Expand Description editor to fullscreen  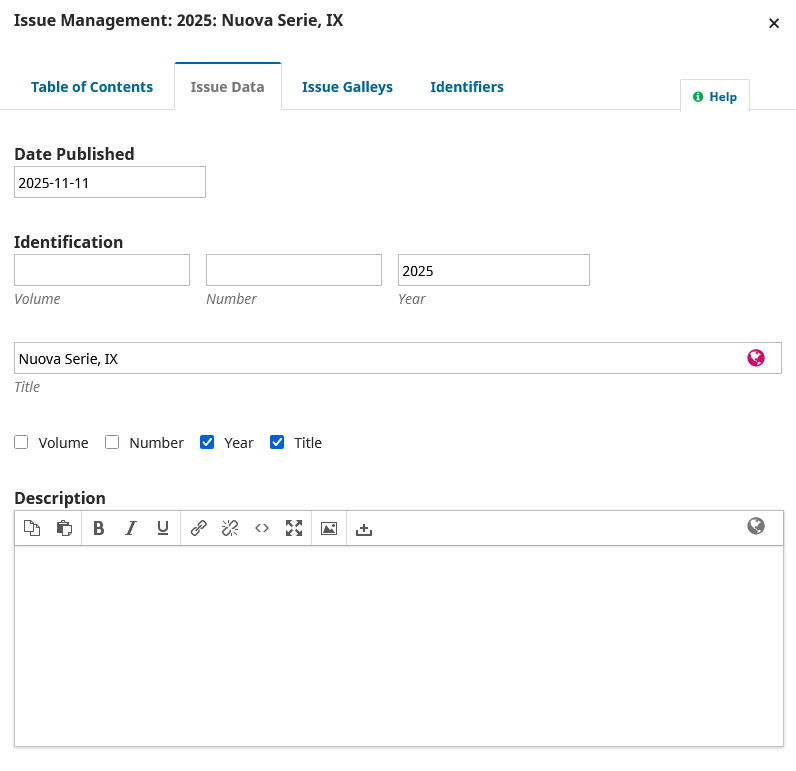pos(294,528)
